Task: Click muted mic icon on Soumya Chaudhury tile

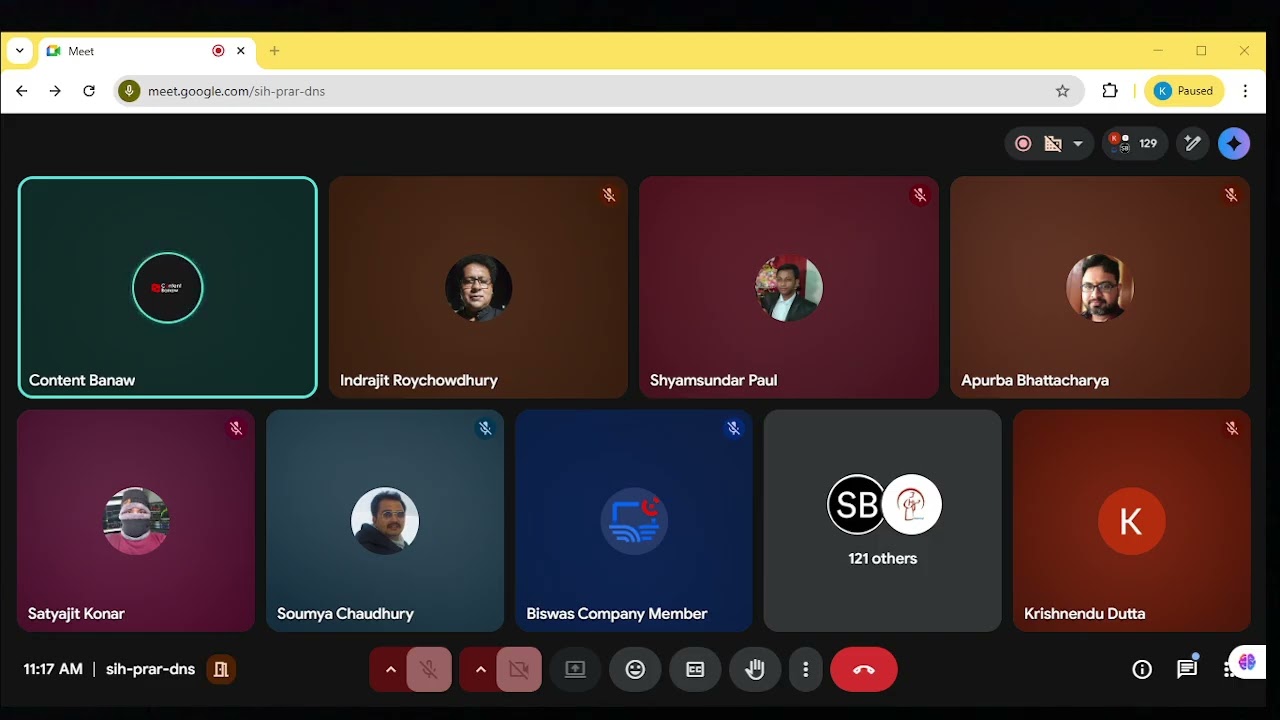Action: 485,428
